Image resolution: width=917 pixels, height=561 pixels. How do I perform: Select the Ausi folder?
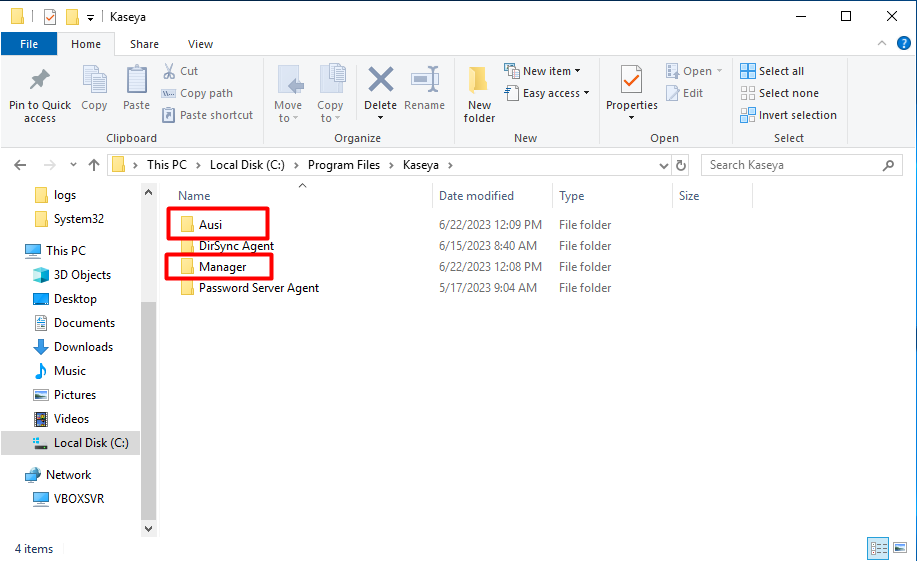pyautogui.click(x=210, y=225)
